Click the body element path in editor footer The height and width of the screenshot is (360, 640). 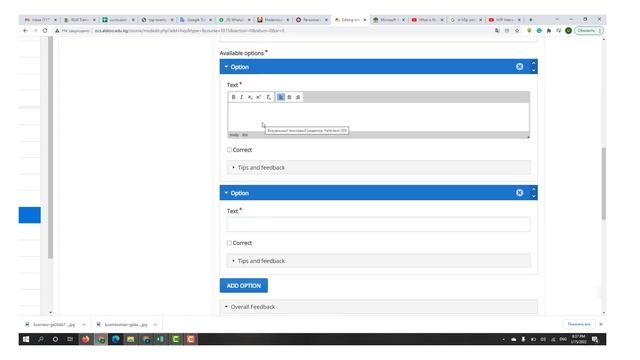(x=234, y=135)
